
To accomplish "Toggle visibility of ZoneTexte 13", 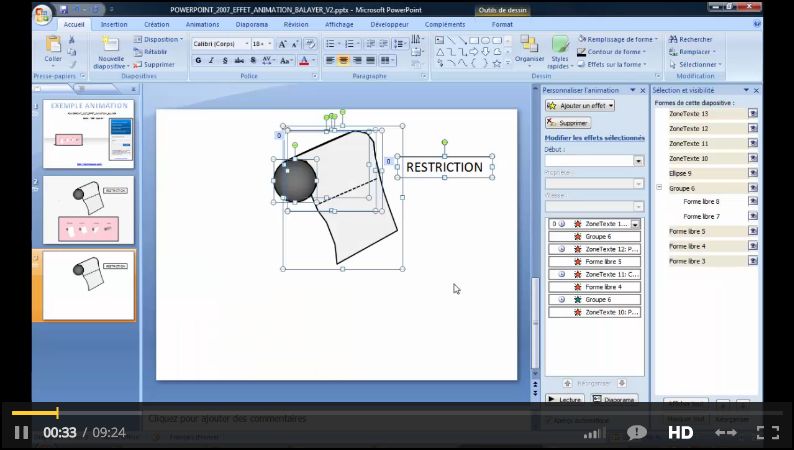I will coord(753,113).
